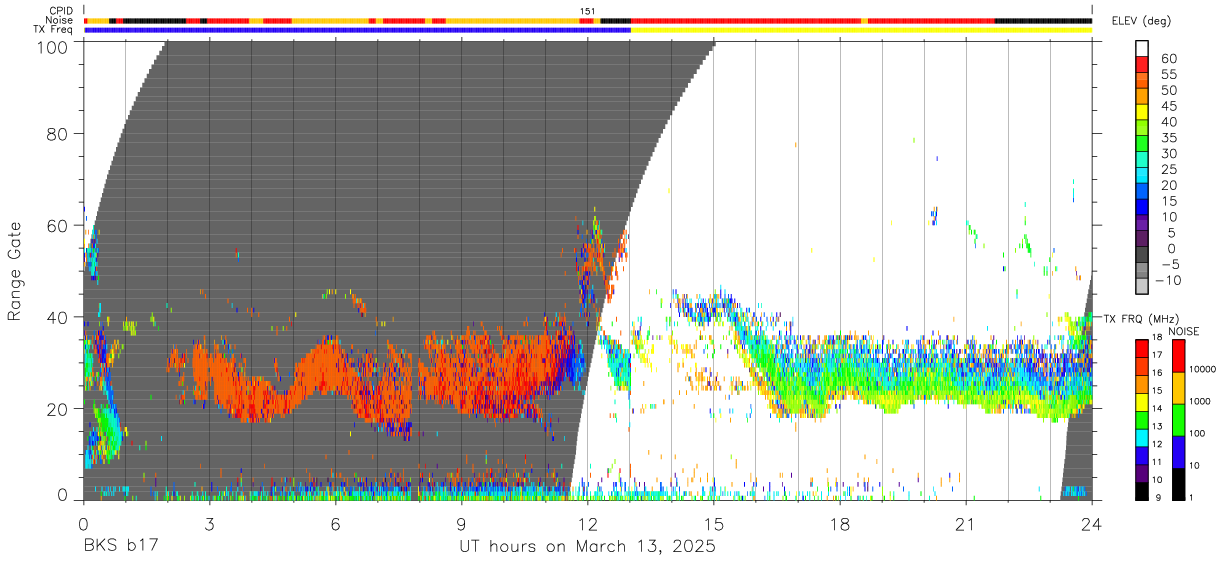
Task: Click the ELEV colorbar value 45
Action: (x=1168, y=106)
